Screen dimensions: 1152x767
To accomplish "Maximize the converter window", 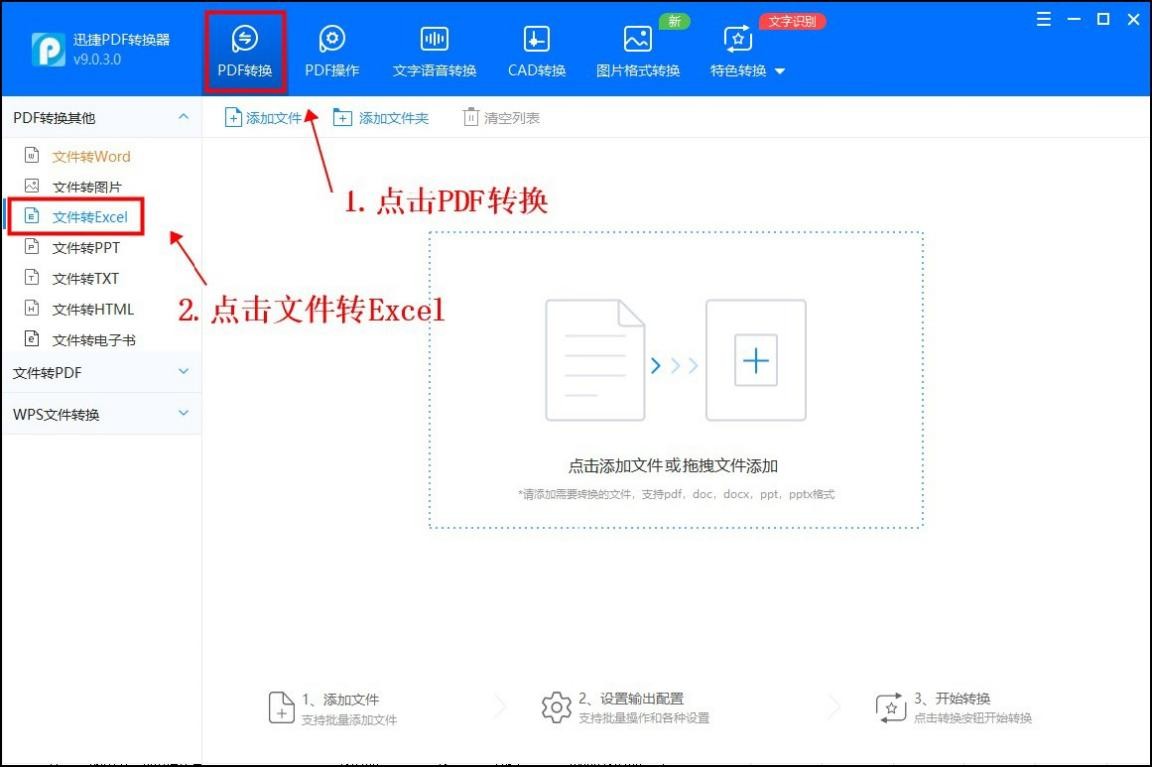I will point(1103,19).
